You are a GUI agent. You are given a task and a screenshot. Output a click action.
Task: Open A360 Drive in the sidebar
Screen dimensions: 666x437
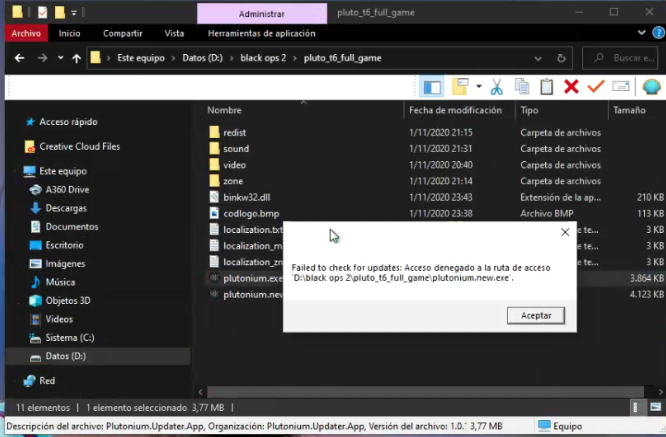click(x=67, y=190)
